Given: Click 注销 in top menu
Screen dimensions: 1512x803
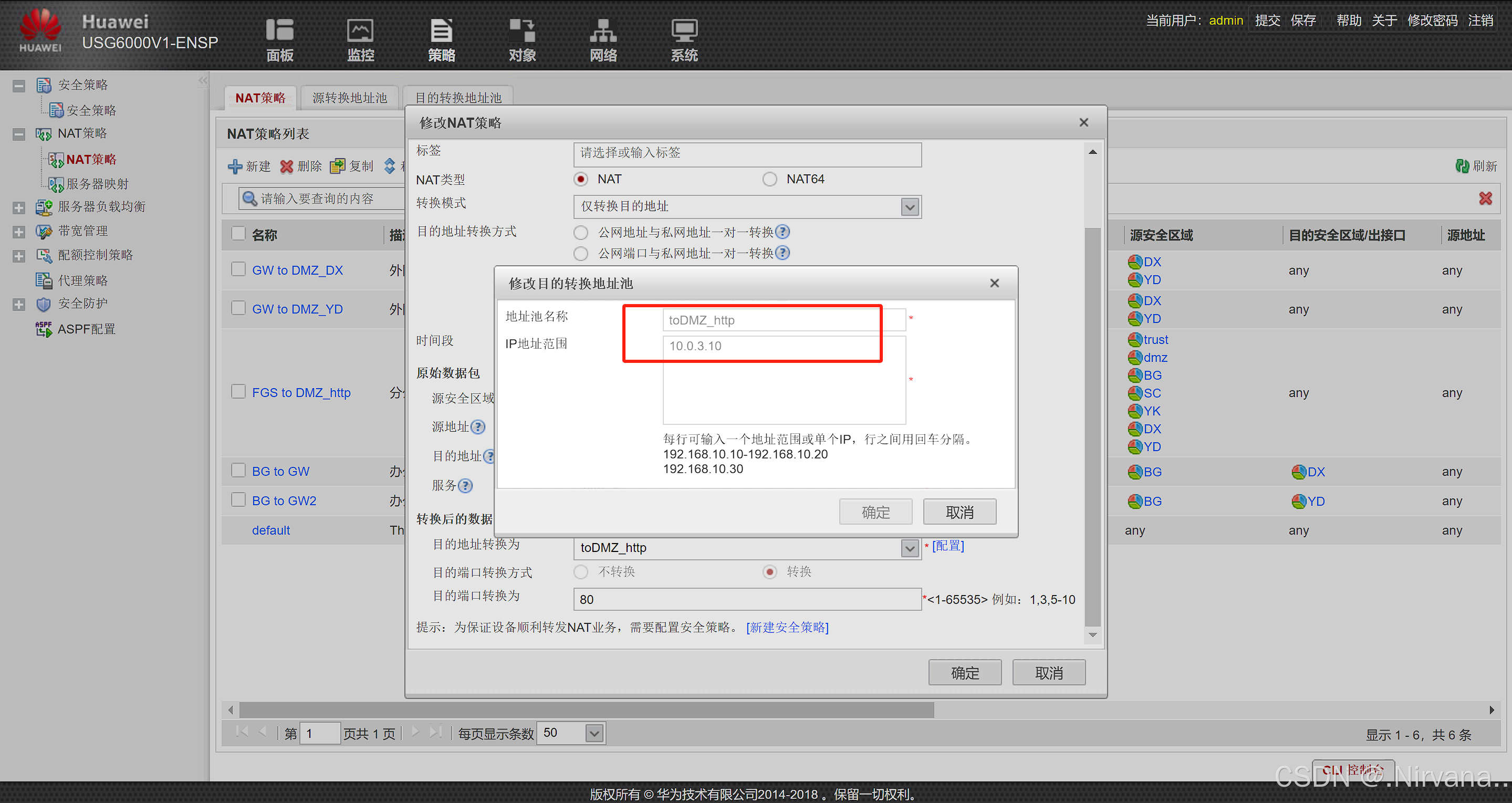Looking at the screenshot, I should click(x=1480, y=20).
